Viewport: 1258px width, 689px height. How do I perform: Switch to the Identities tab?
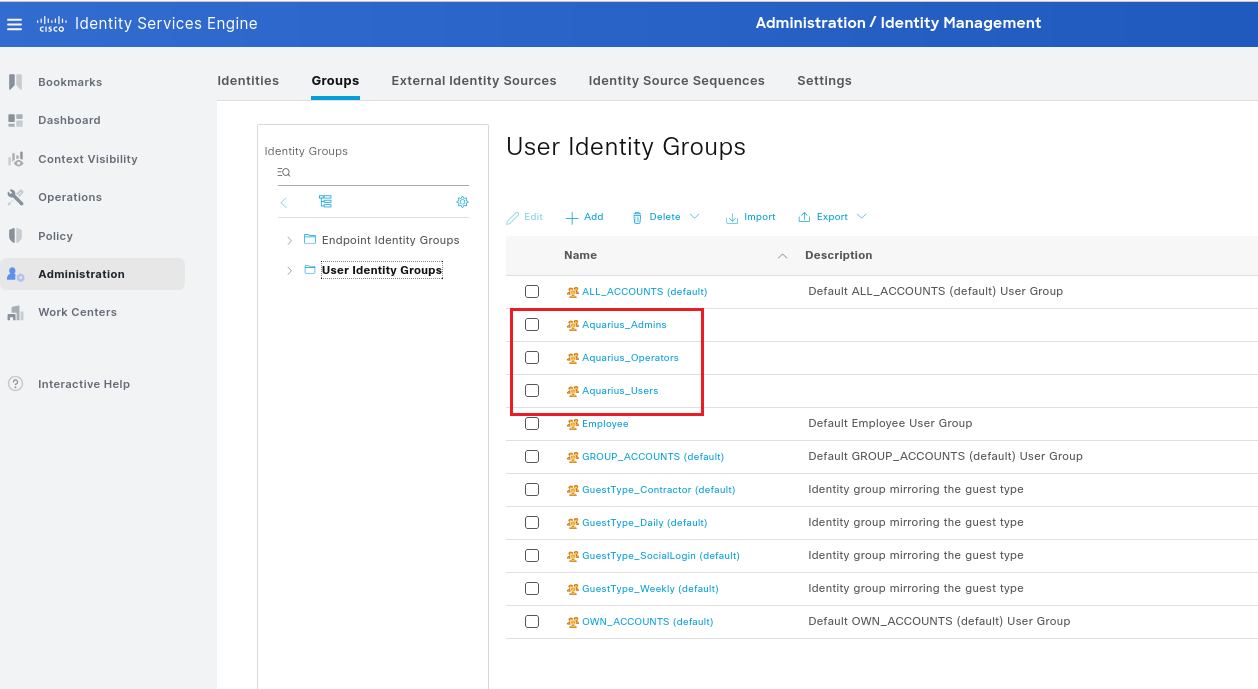pyautogui.click(x=248, y=81)
